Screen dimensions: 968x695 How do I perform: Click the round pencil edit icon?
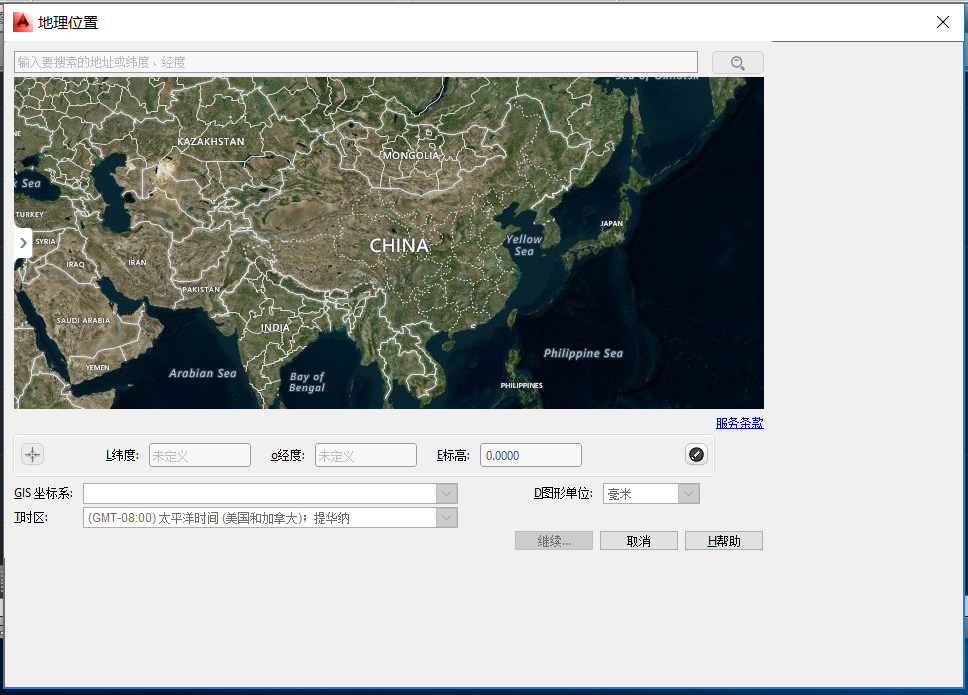tap(696, 455)
